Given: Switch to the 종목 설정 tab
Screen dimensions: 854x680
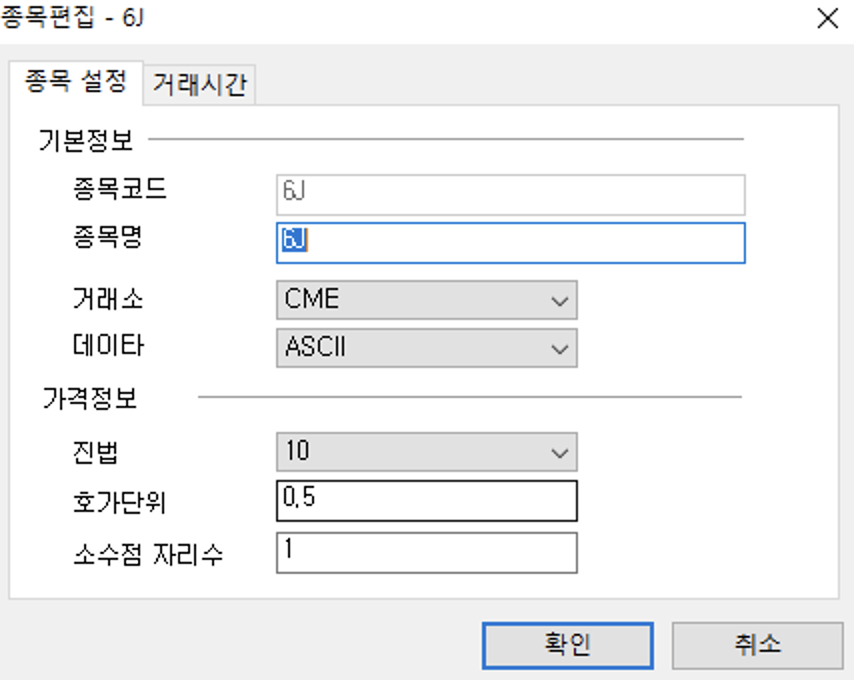Looking at the screenshot, I should pyautogui.click(x=75, y=82).
